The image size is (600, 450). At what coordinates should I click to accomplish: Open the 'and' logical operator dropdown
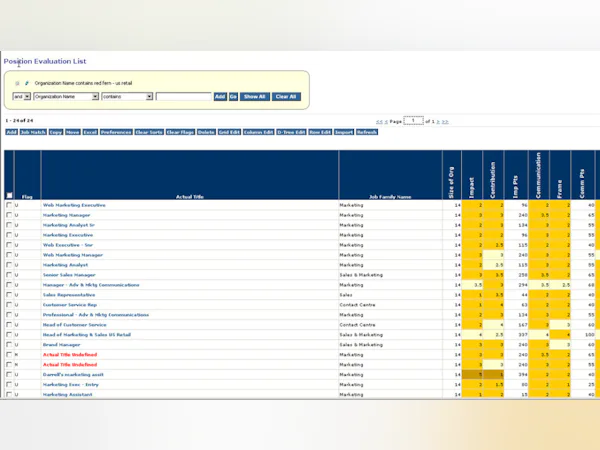point(22,96)
